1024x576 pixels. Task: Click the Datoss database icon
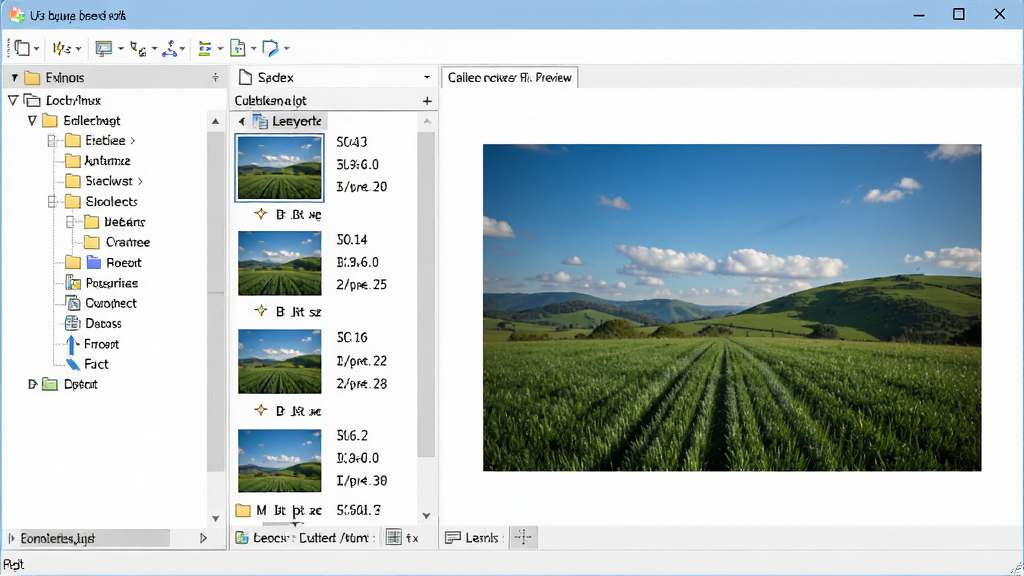[72, 323]
